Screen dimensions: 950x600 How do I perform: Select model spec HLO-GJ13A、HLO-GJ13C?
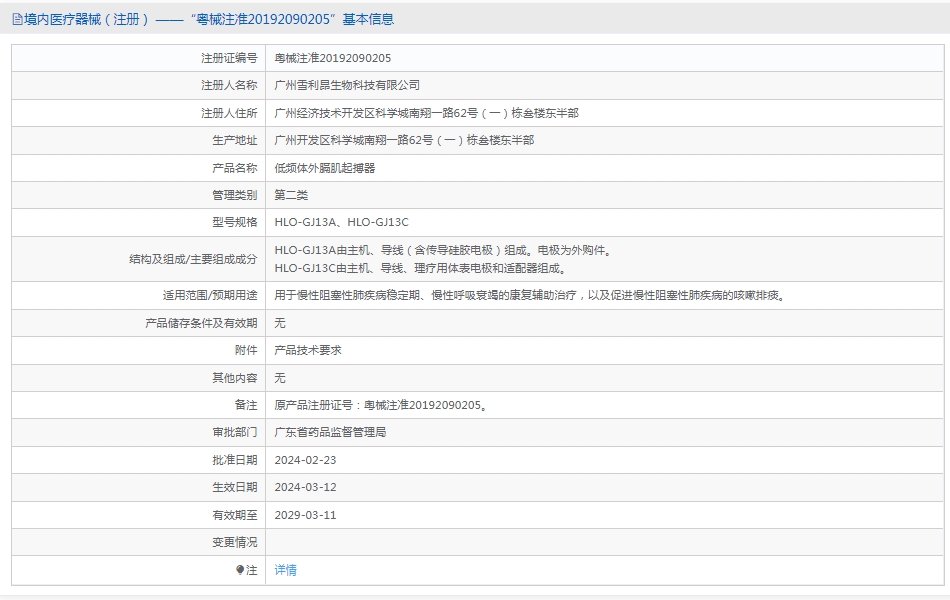pyautogui.click(x=341, y=222)
